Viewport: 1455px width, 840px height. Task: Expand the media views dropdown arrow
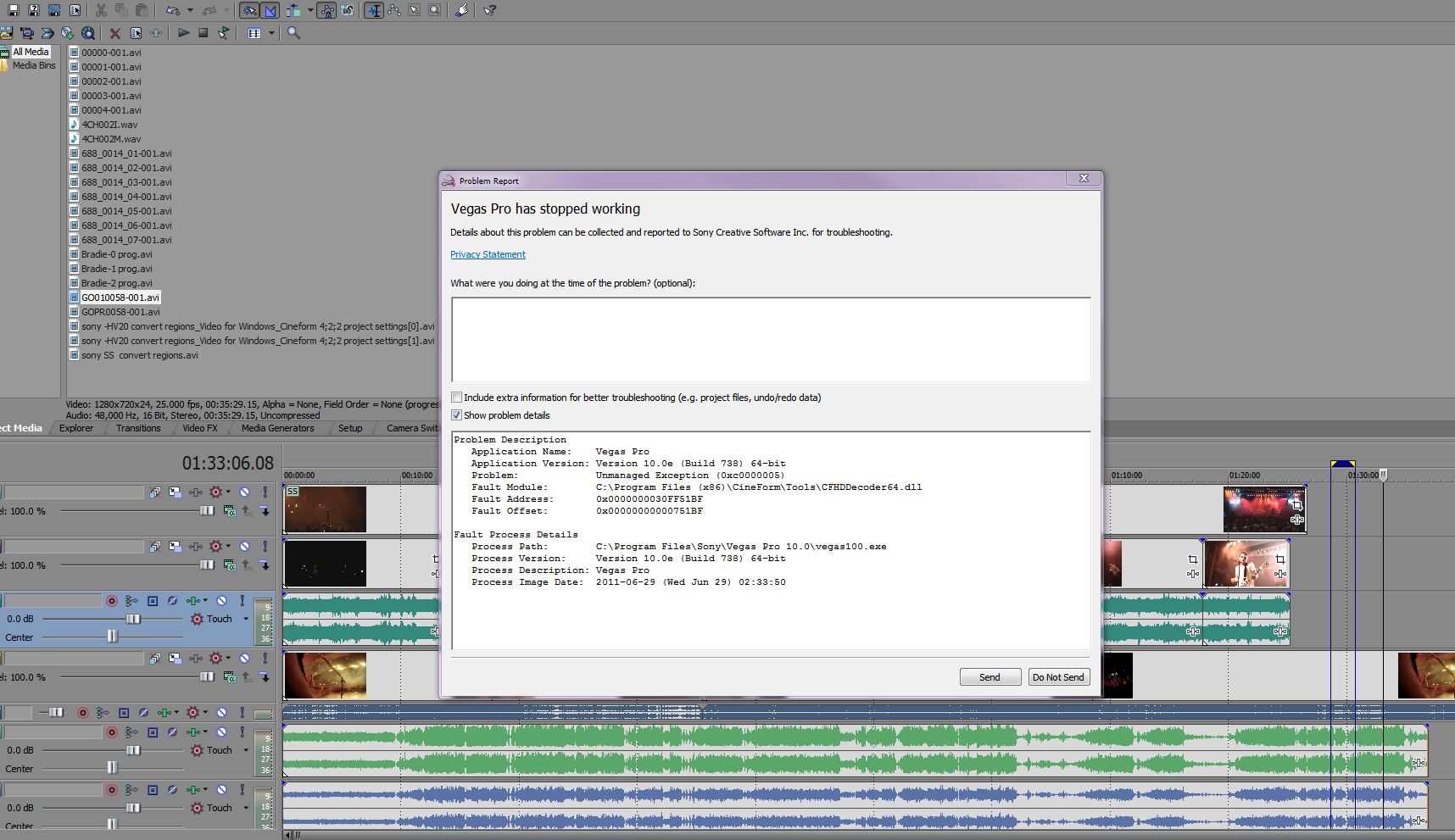[x=271, y=33]
